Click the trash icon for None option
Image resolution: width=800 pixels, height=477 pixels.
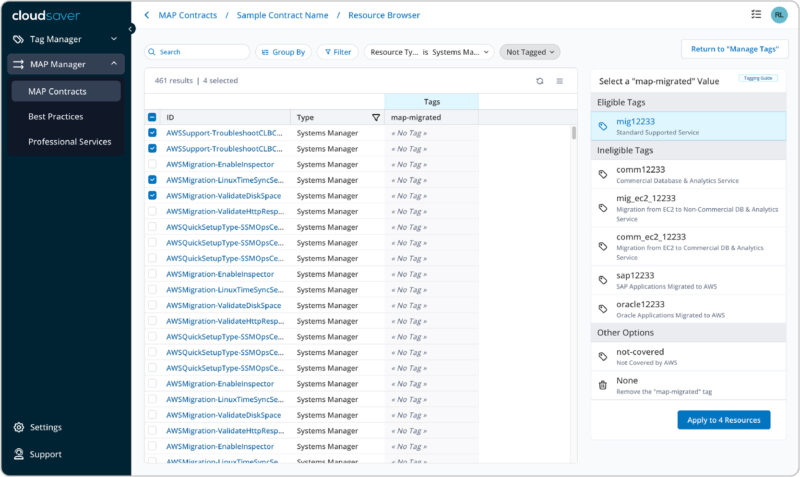point(602,385)
